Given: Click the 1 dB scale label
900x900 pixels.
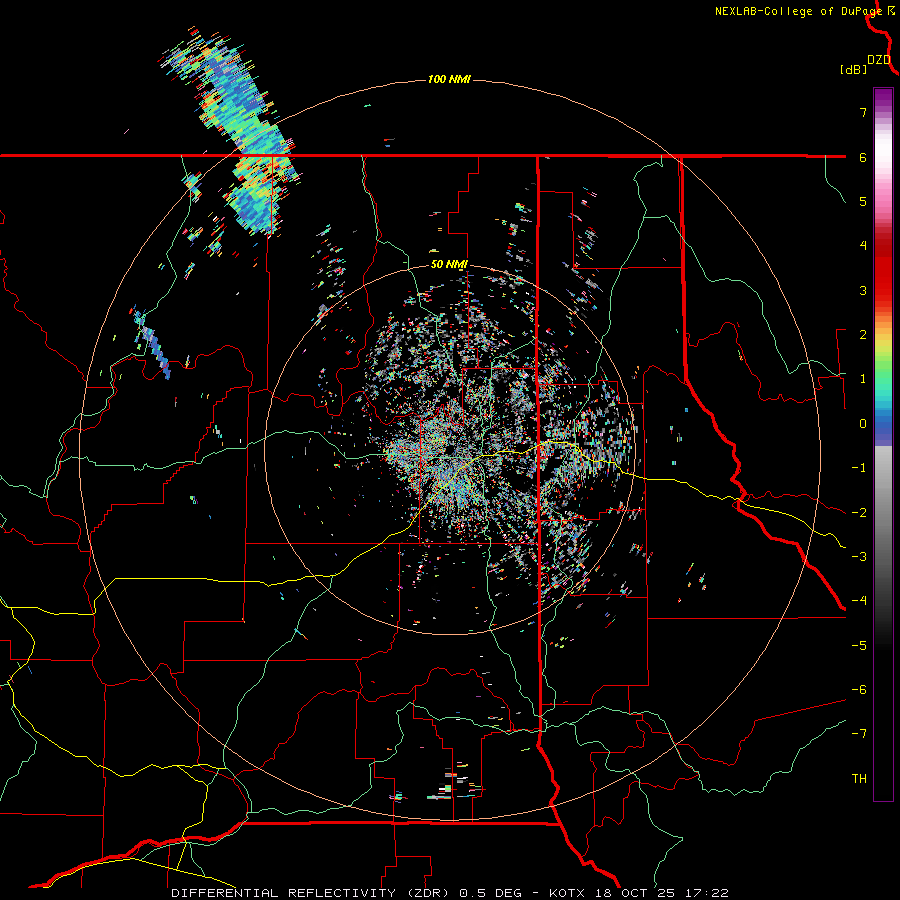Looking at the screenshot, I should pos(863,379).
